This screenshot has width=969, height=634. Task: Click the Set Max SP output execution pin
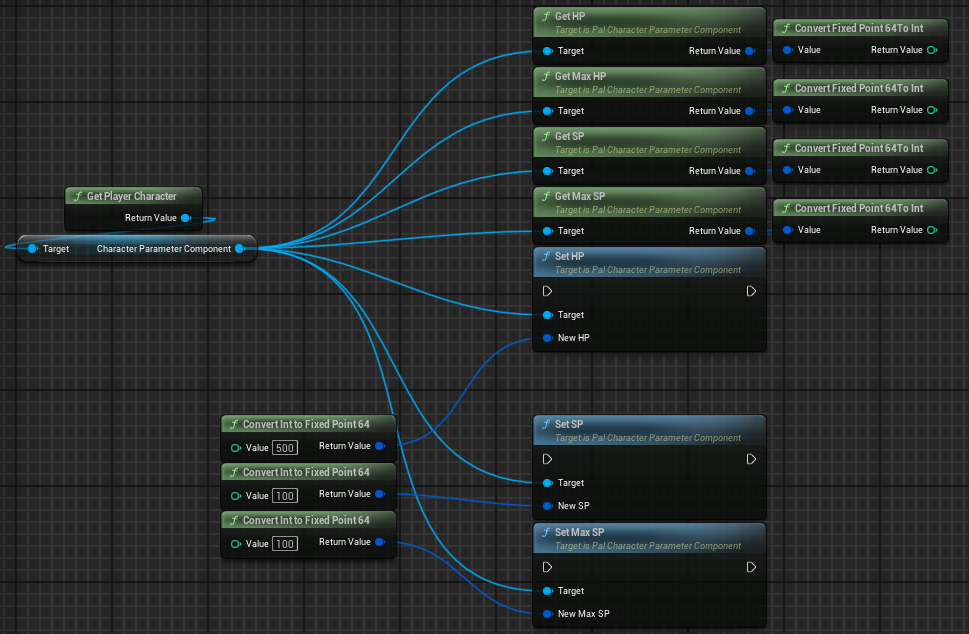751,567
